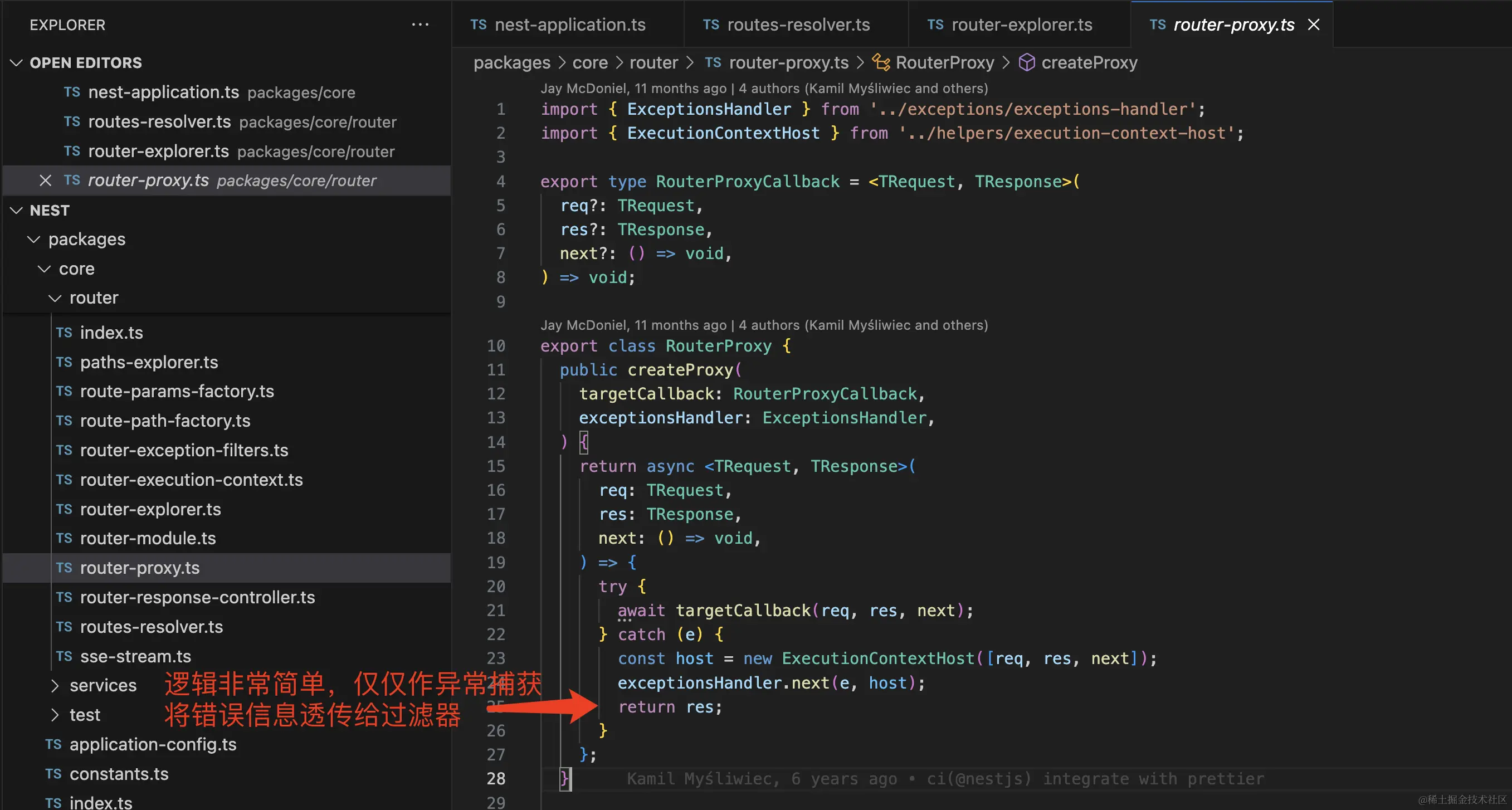Click TS icon beside index.ts in router folder
Screen dimensions: 1512x810
[64, 333]
